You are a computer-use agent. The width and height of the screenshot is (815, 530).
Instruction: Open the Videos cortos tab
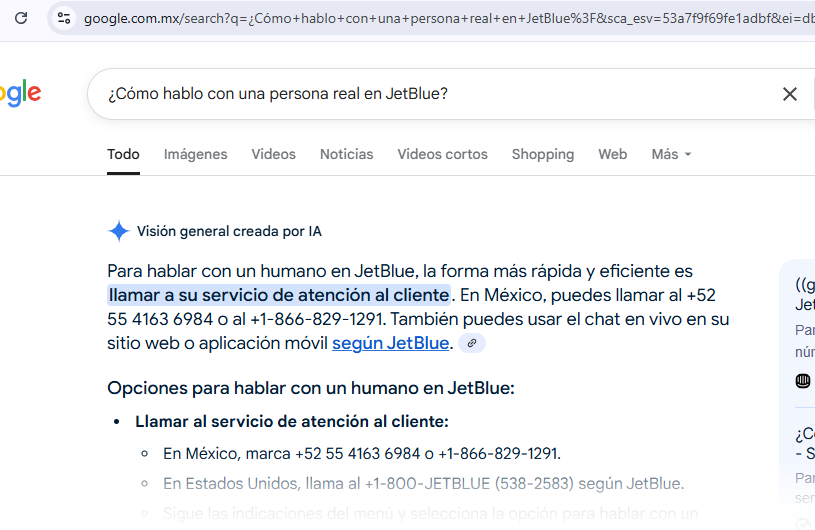pos(442,154)
